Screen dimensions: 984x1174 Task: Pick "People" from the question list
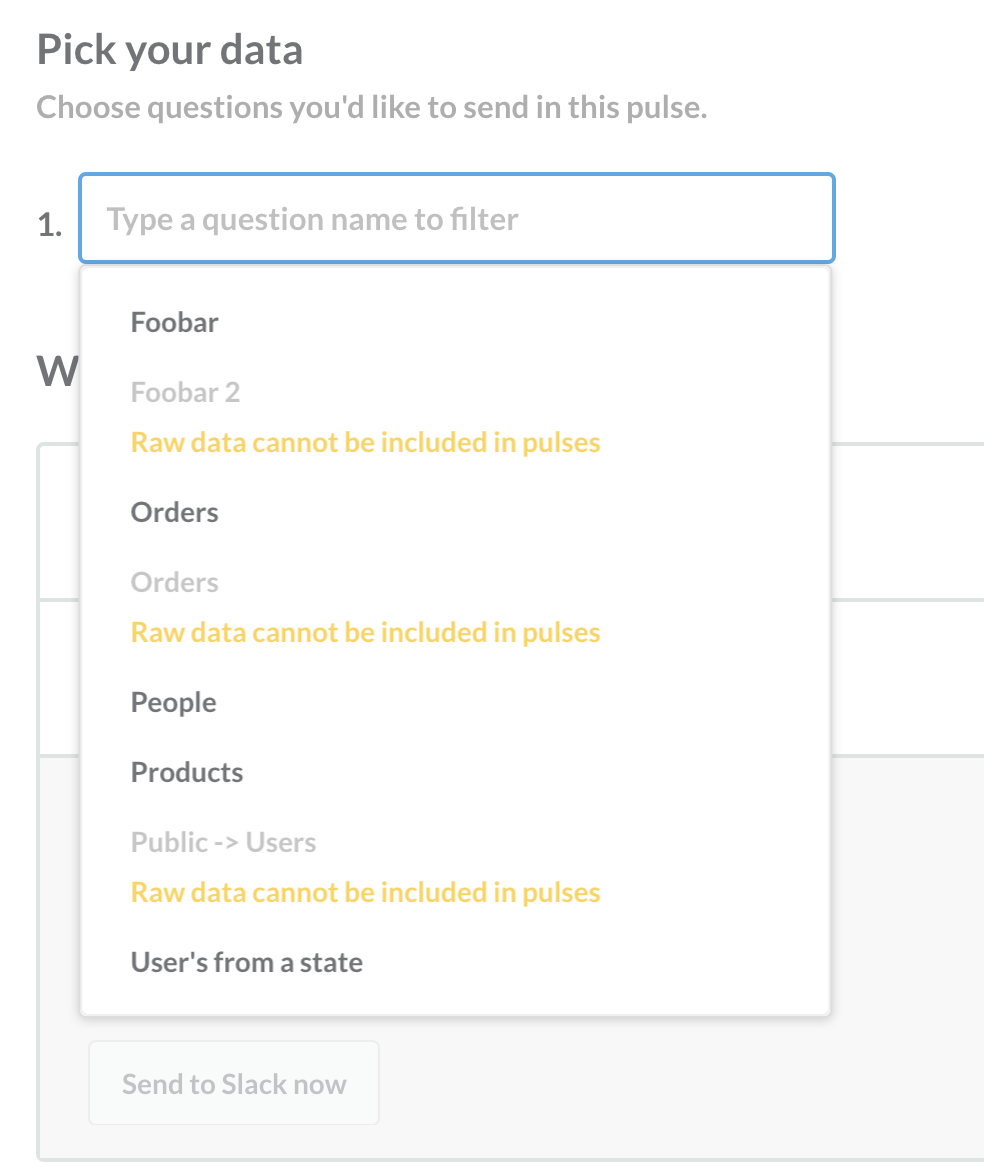point(173,702)
